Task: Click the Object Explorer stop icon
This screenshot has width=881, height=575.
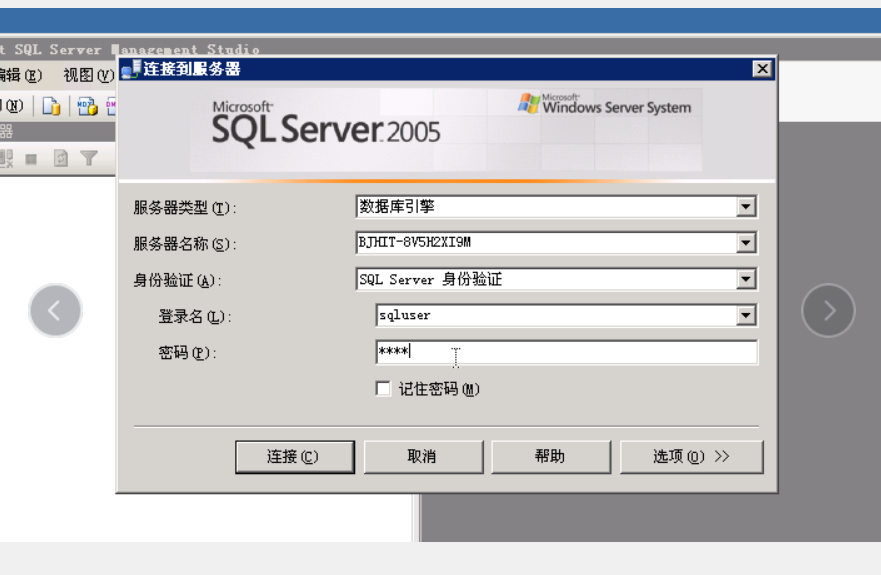Action: (x=31, y=159)
